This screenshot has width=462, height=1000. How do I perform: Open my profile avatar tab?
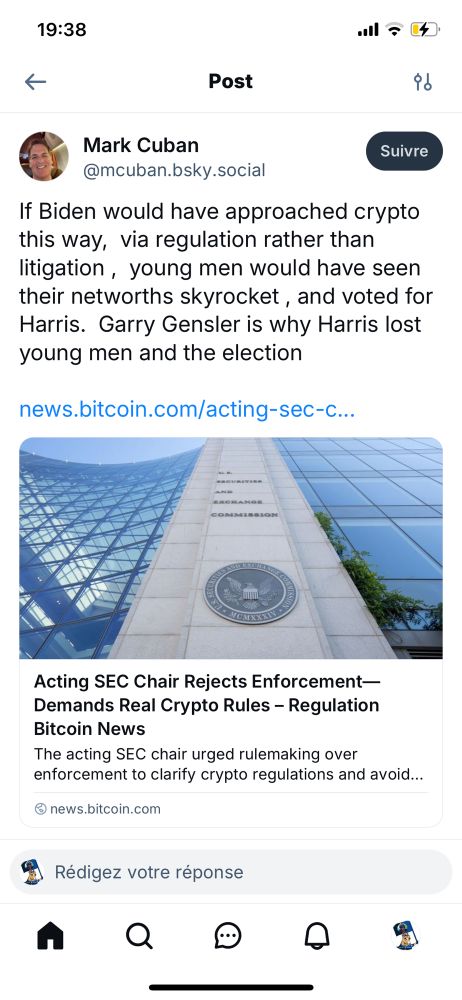pyautogui.click(x=405, y=936)
